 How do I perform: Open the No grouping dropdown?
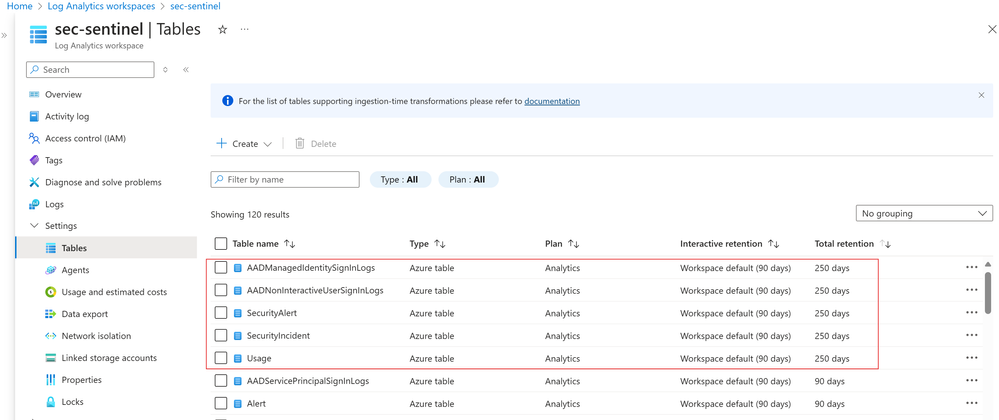pyautogui.click(x=924, y=214)
